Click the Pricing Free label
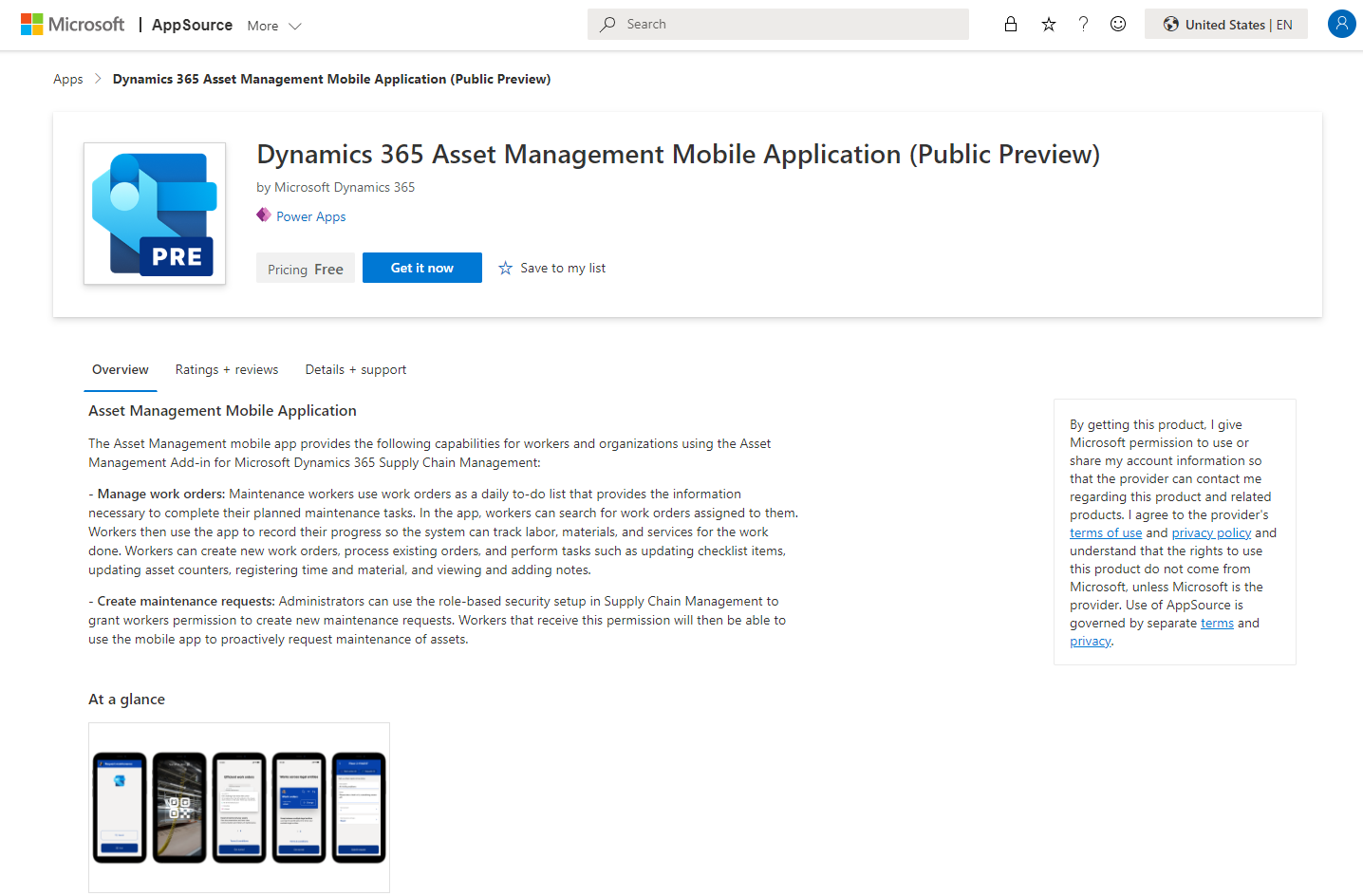The width and height of the screenshot is (1363, 896). pos(306,269)
